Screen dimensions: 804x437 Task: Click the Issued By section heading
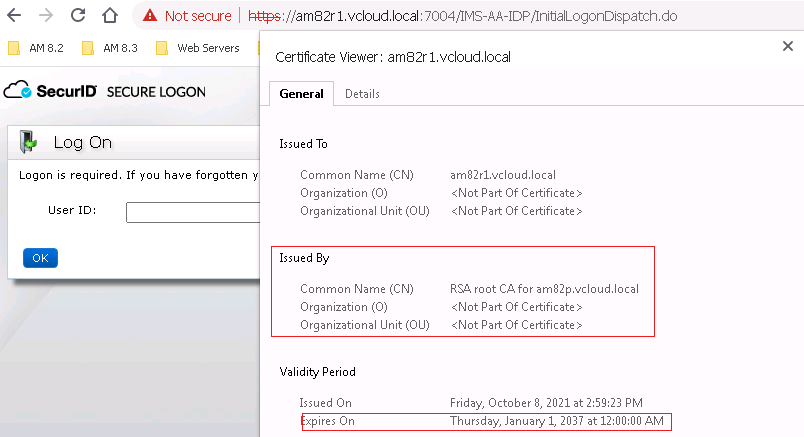click(x=304, y=258)
